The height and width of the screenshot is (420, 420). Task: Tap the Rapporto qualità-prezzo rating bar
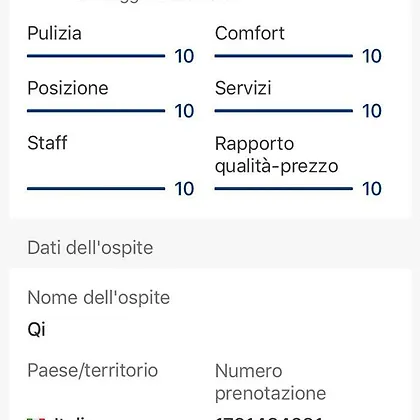point(284,189)
